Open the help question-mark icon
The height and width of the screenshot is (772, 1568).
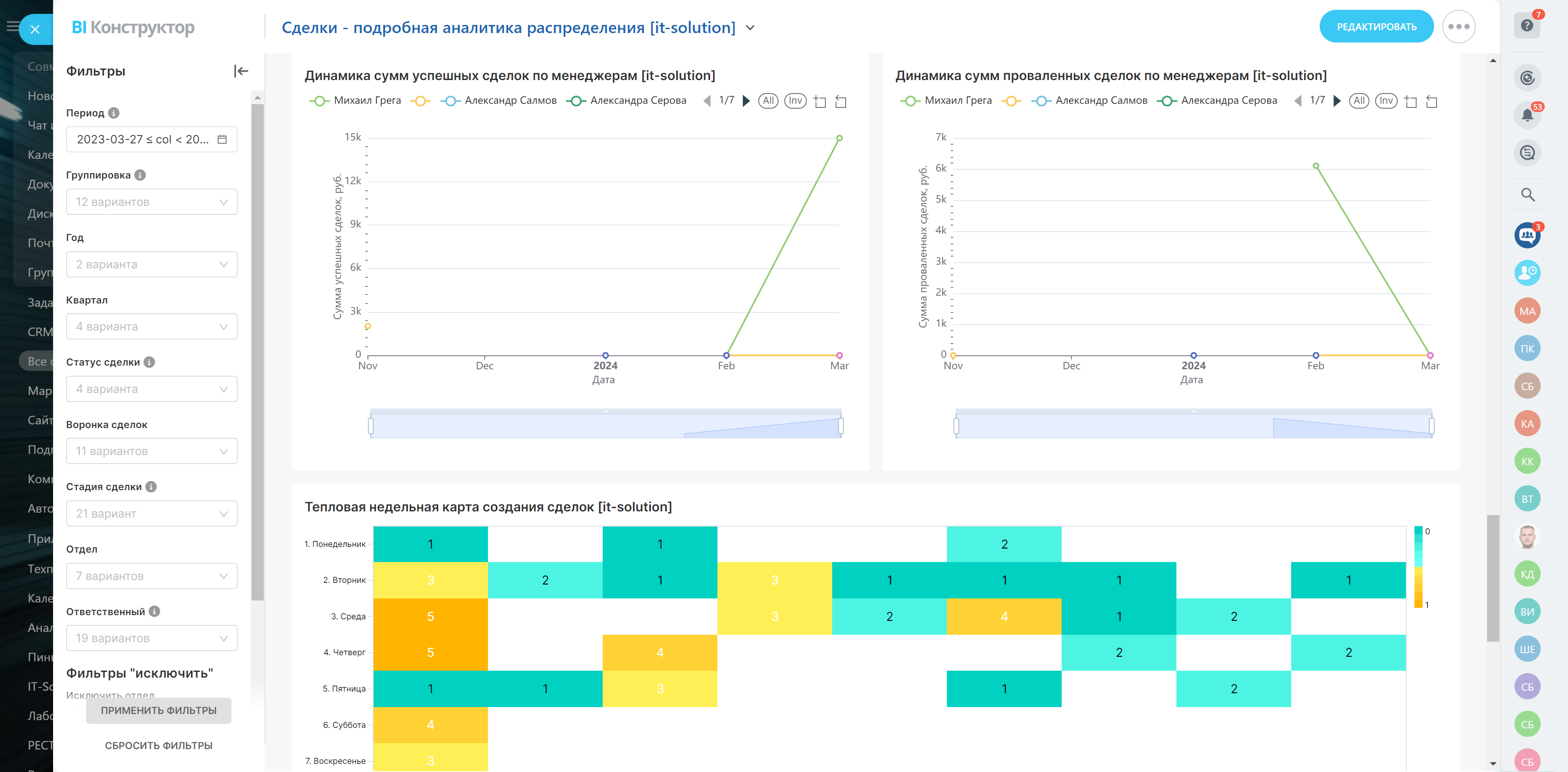pos(1527,26)
